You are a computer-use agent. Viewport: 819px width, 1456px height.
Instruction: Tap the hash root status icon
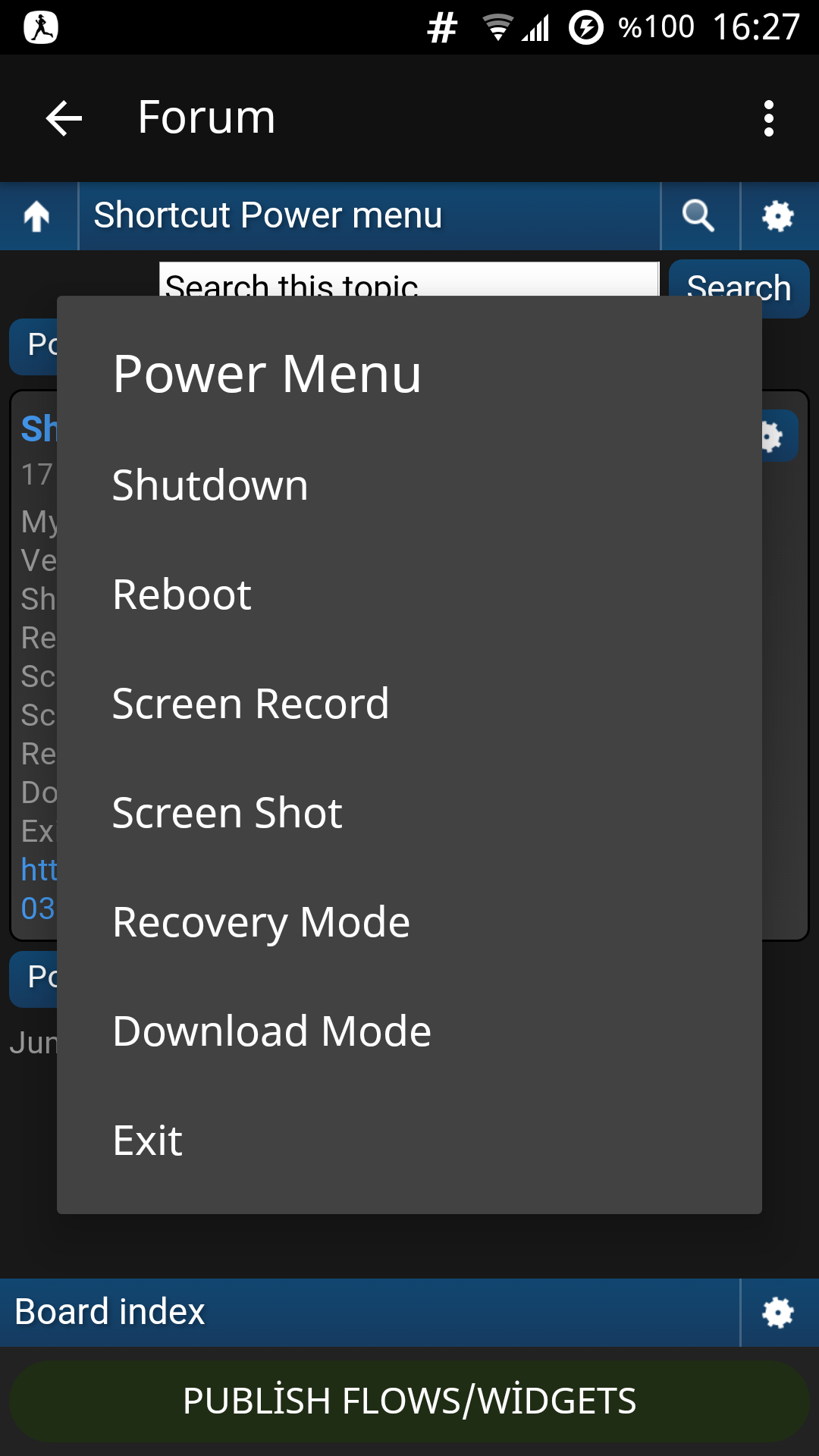(x=442, y=28)
